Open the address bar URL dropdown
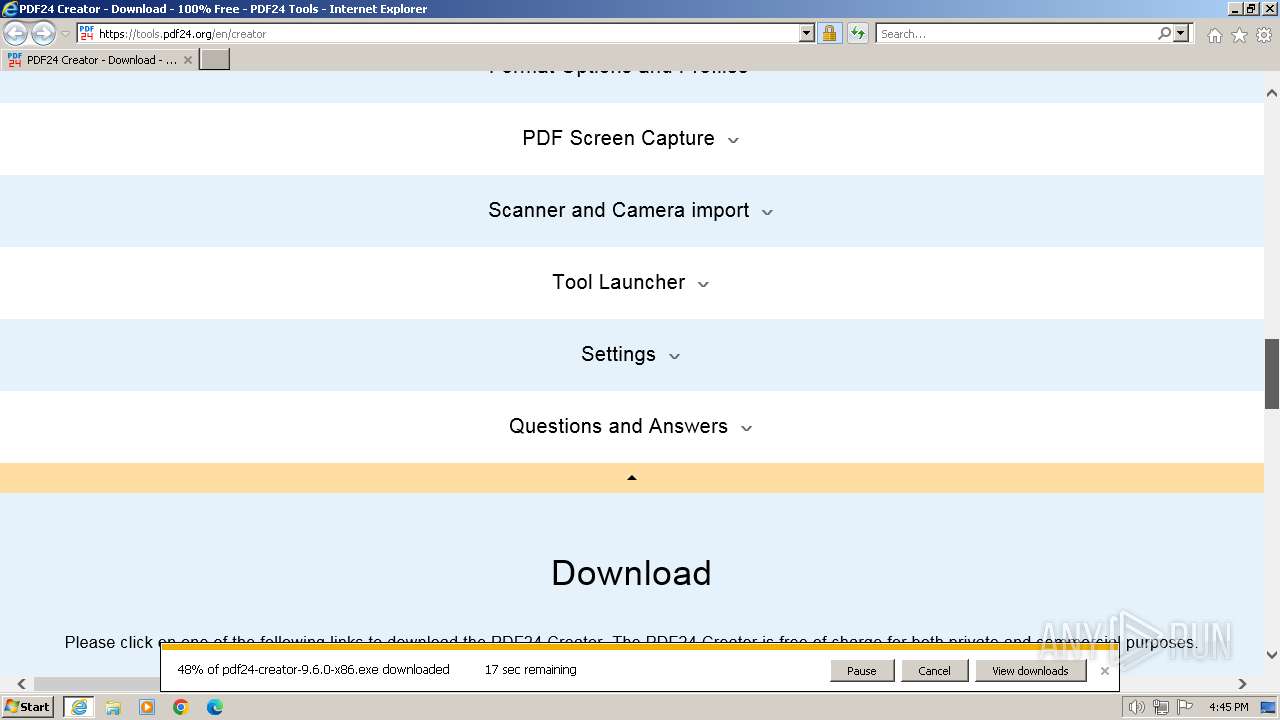This screenshot has width=1280, height=720. click(807, 33)
